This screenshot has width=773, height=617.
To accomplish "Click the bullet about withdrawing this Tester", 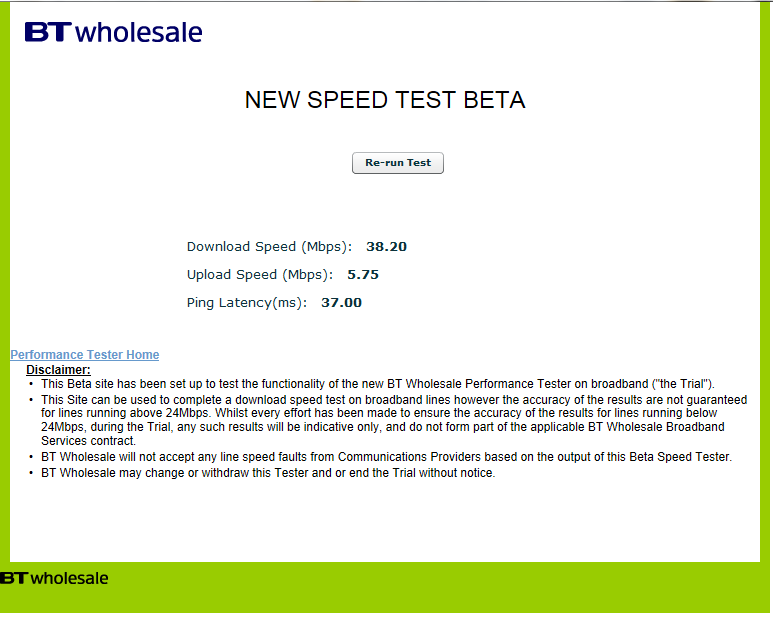I will 268,473.
